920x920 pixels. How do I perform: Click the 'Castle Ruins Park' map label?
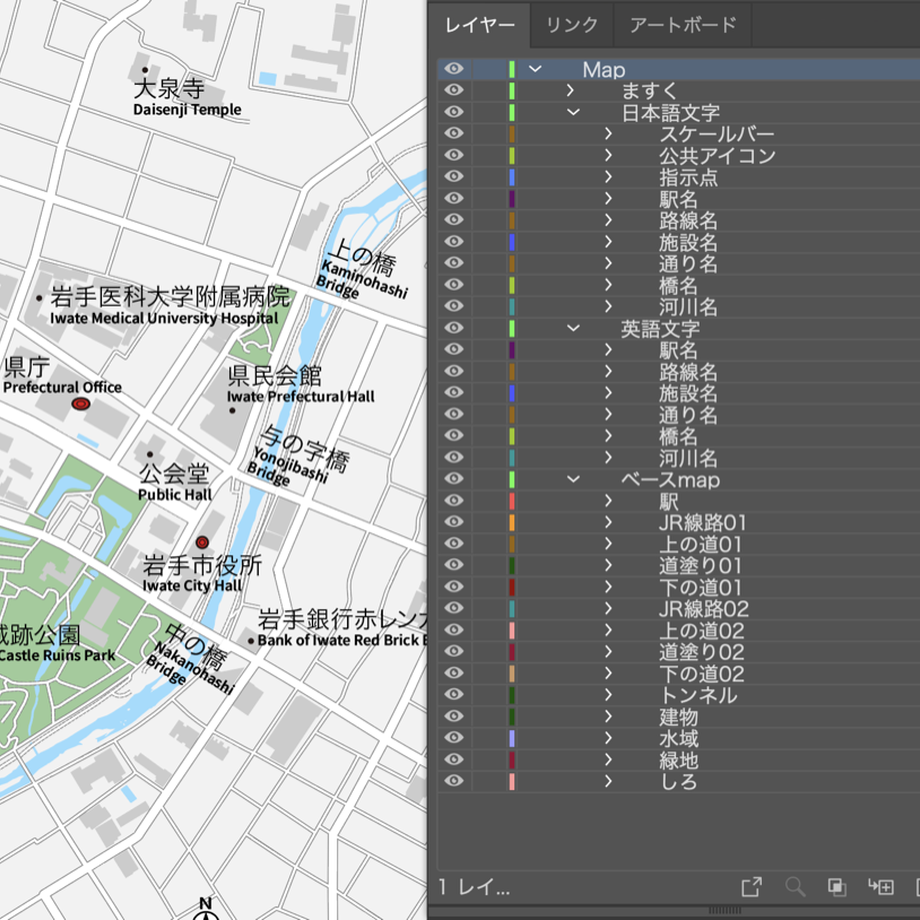coord(58,655)
